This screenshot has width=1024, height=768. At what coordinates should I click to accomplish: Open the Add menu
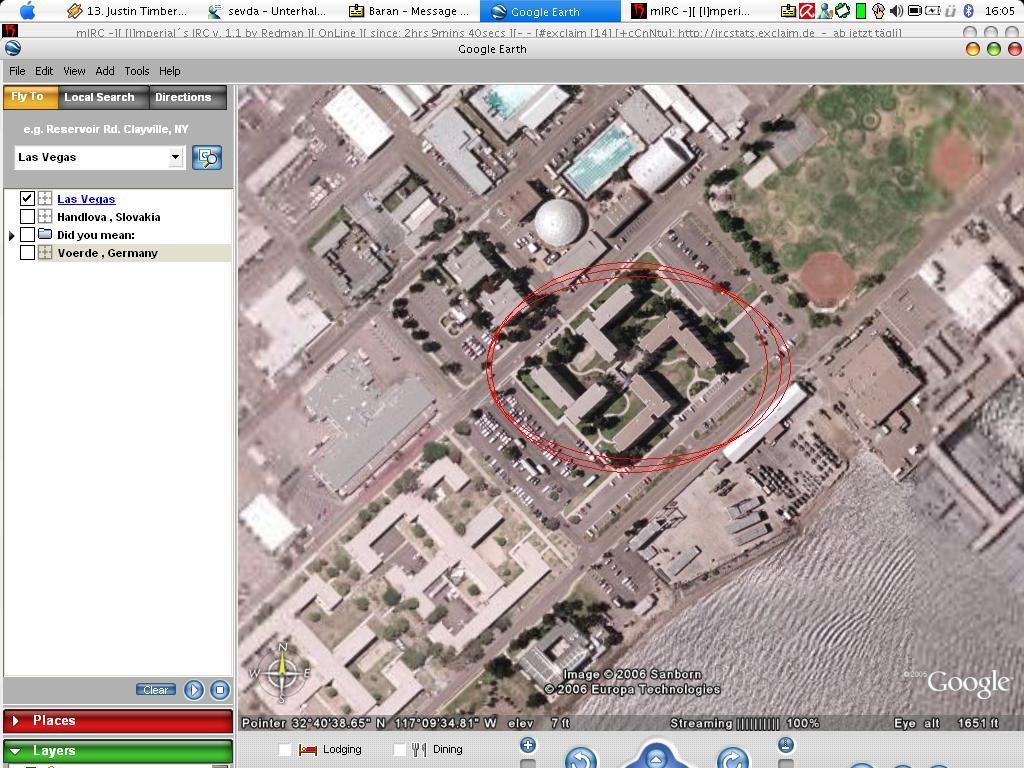pos(104,71)
